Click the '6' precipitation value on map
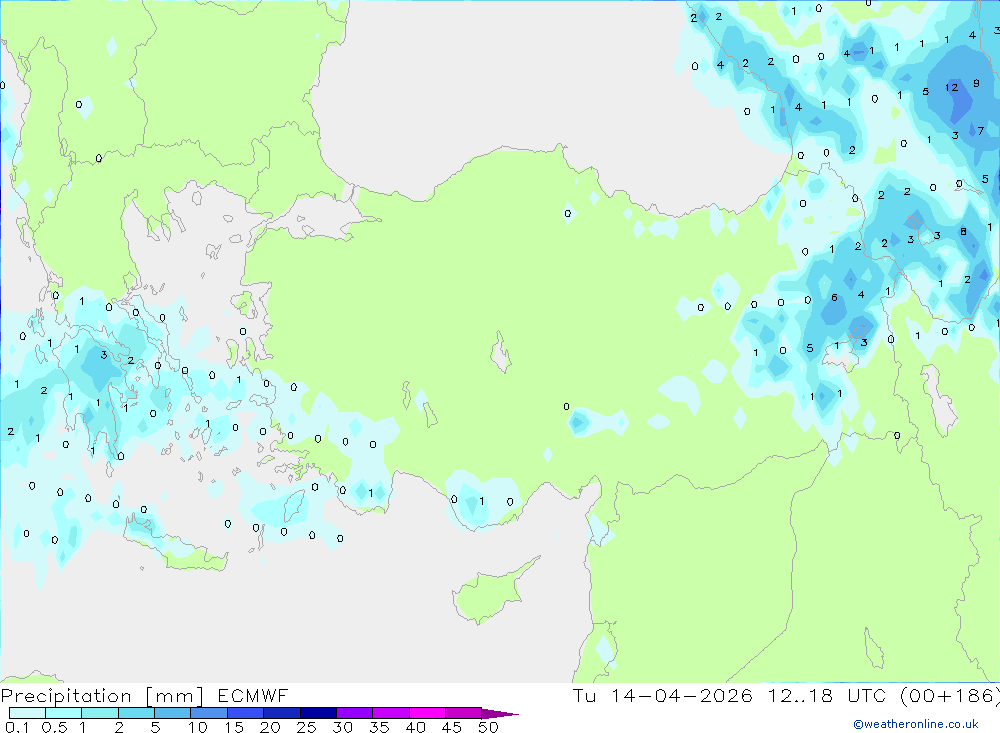1000x733 pixels. [x=834, y=298]
